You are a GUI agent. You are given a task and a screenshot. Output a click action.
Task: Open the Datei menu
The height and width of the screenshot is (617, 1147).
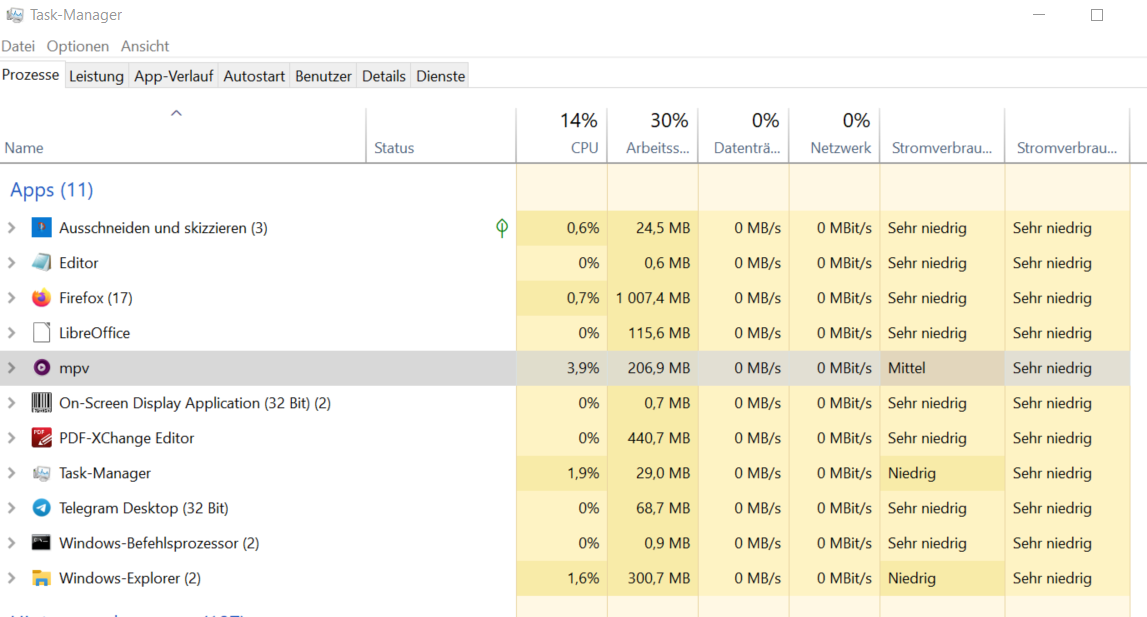[x=18, y=46]
